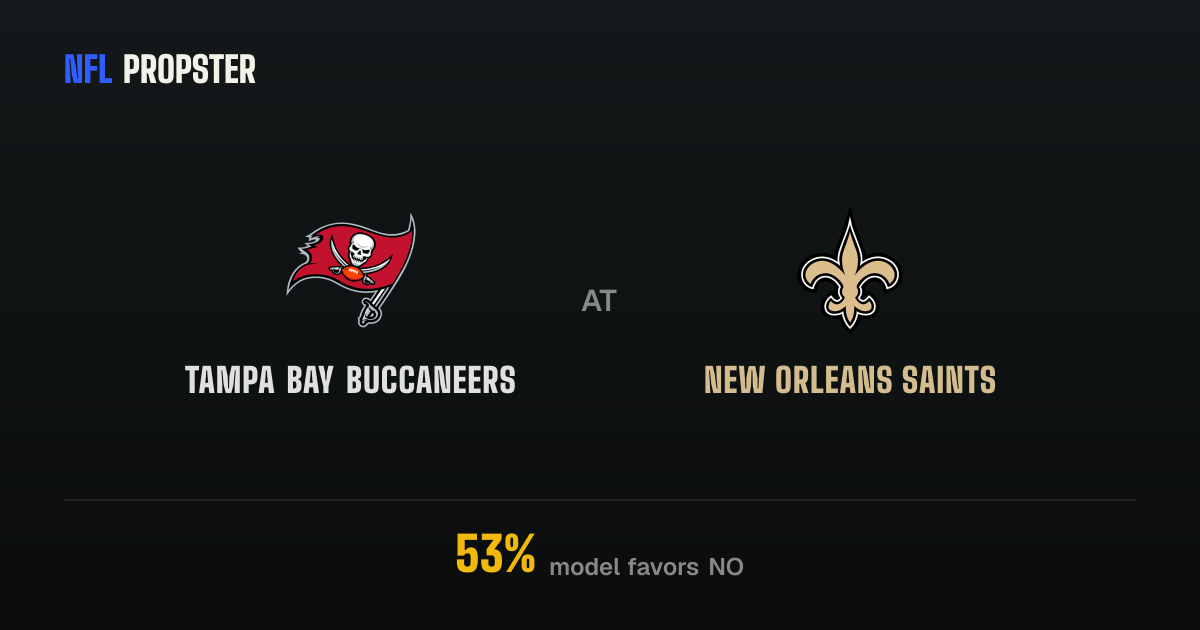
Task: Select the yellow 53% probability figure
Action: (x=496, y=553)
